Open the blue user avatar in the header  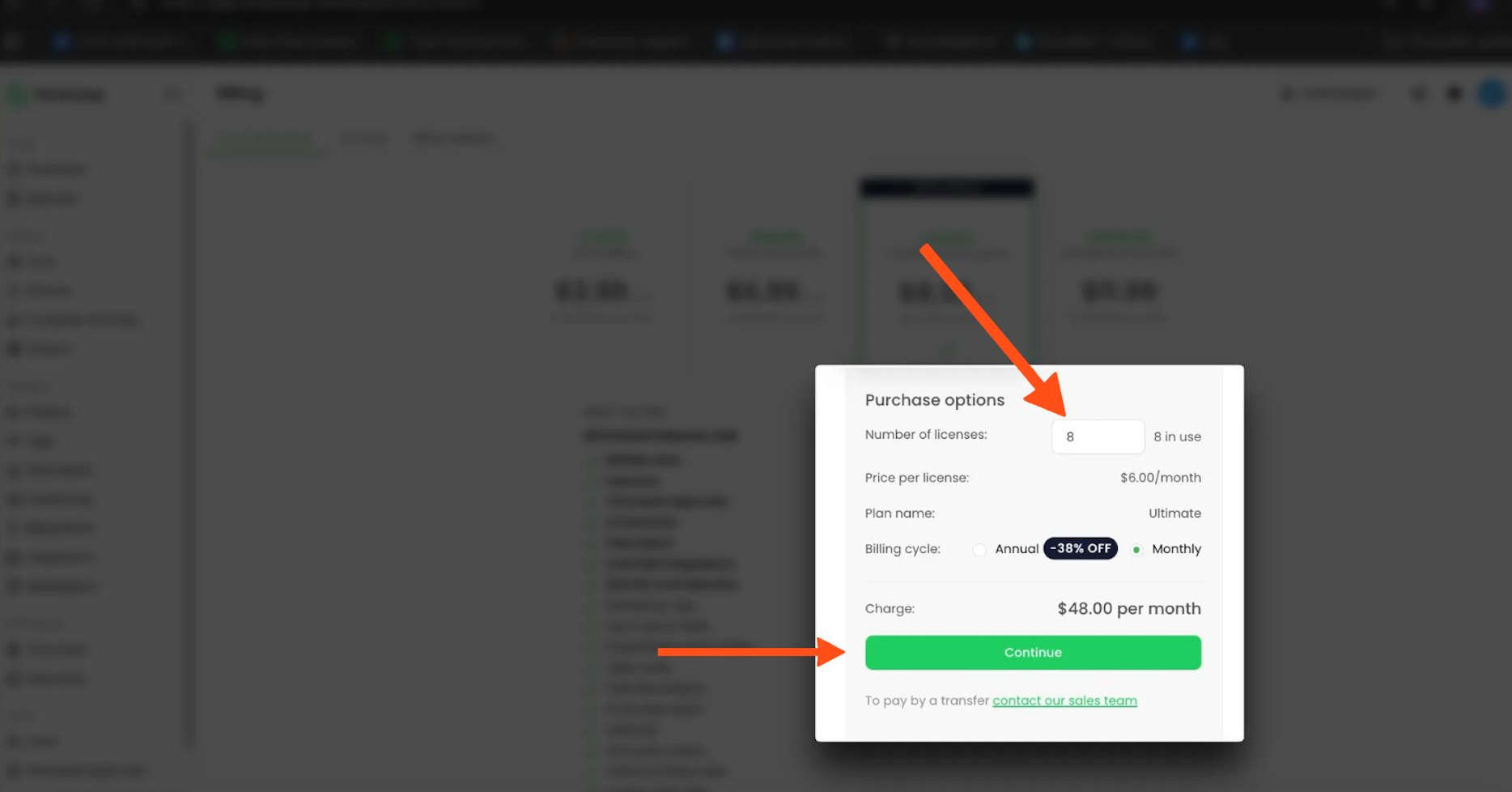[x=1491, y=94]
